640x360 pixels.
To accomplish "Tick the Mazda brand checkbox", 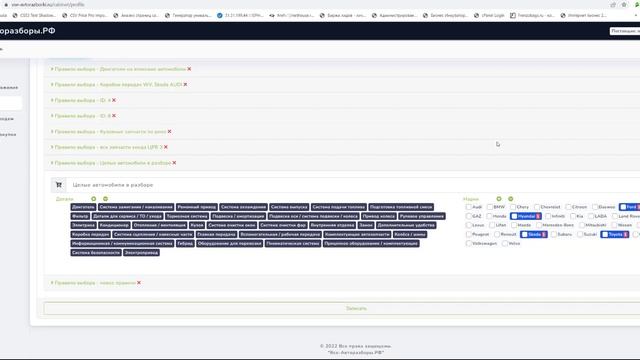I will [514, 225].
